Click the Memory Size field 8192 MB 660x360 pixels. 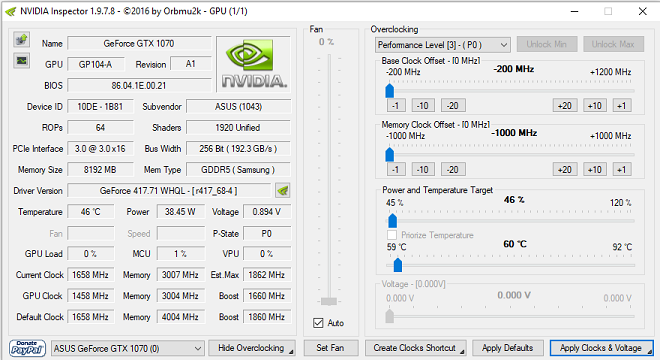point(100,170)
